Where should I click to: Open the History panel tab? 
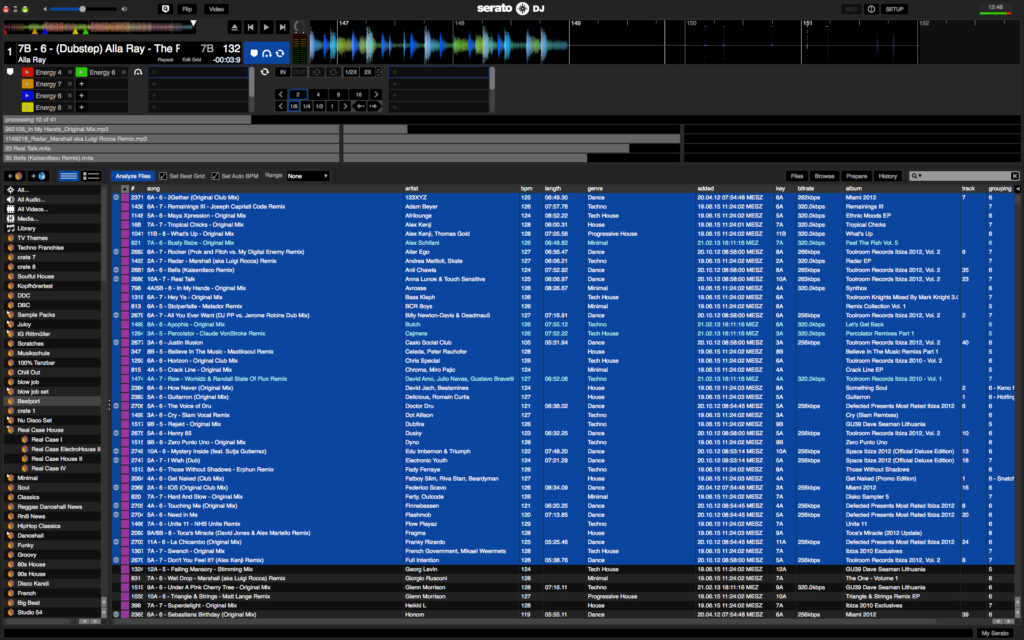coord(888,176)
